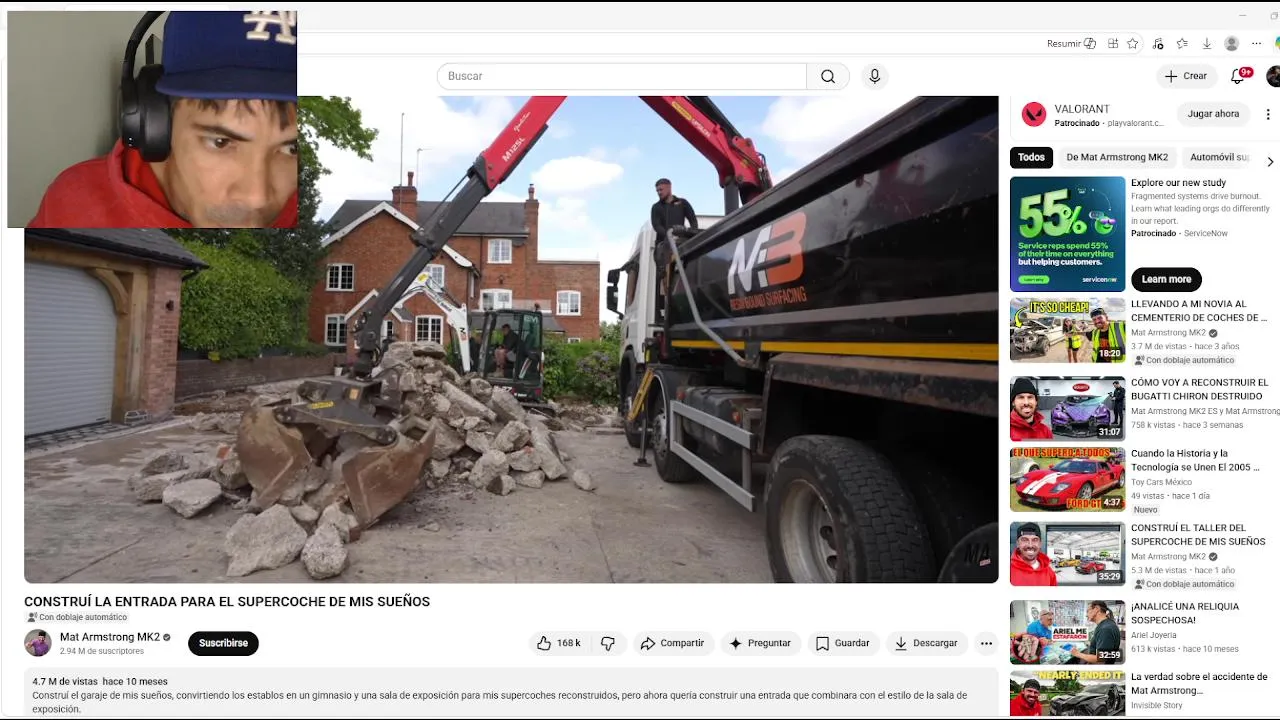
Task: Add page to favorites star icon
Action: (x=1132, y=44)
